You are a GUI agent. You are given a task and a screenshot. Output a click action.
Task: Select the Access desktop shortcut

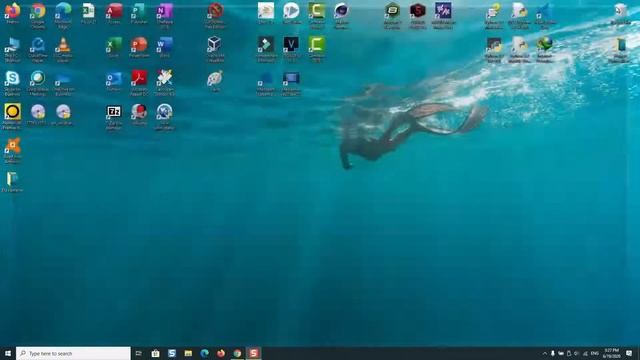click(114, 13)
